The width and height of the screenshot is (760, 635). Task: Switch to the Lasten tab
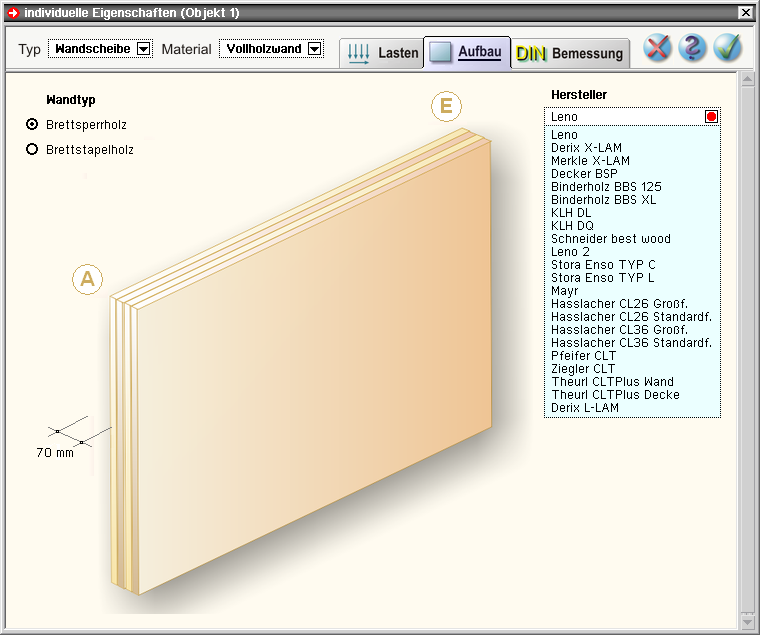tap(382, 54)
